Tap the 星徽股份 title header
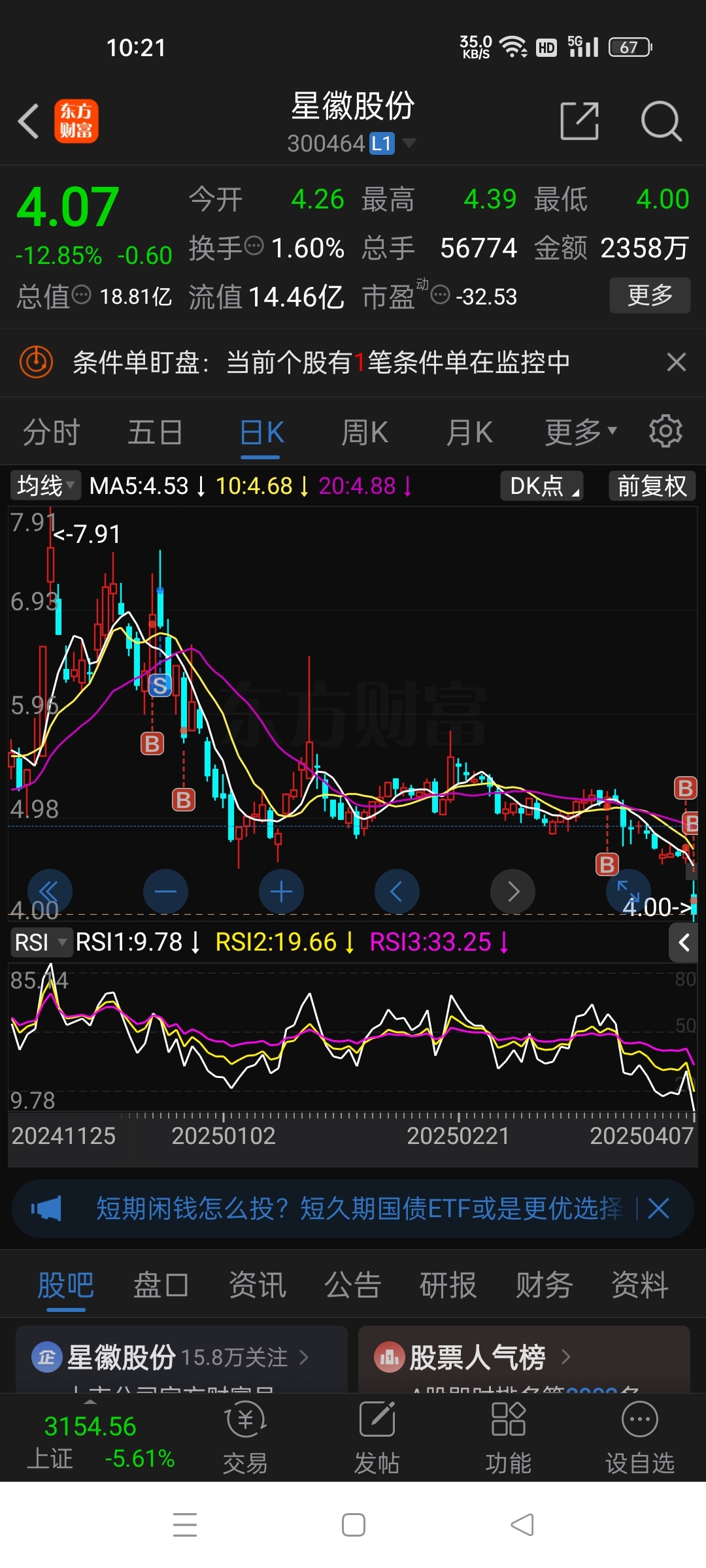 coord(352,106)
